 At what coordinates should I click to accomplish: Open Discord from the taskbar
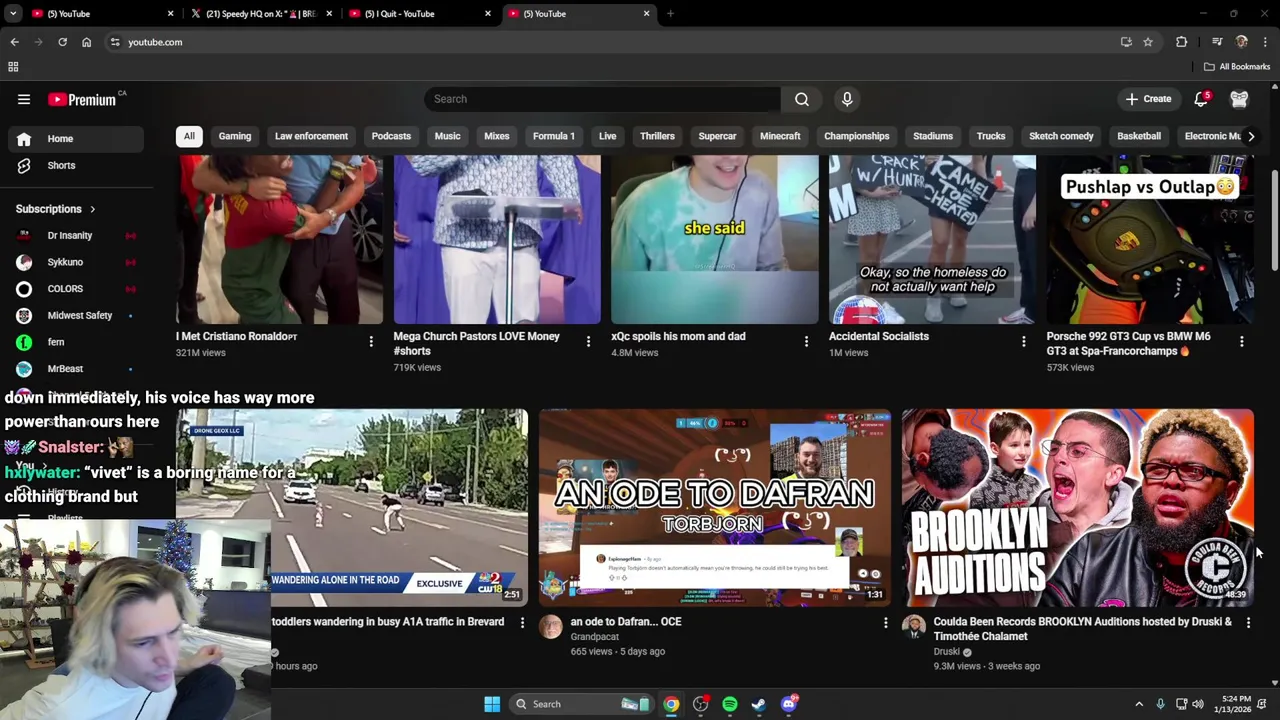(789, 704)
